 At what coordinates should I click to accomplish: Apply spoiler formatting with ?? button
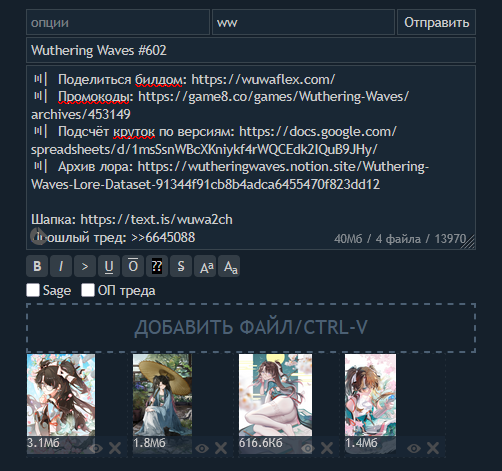(157, 266)
